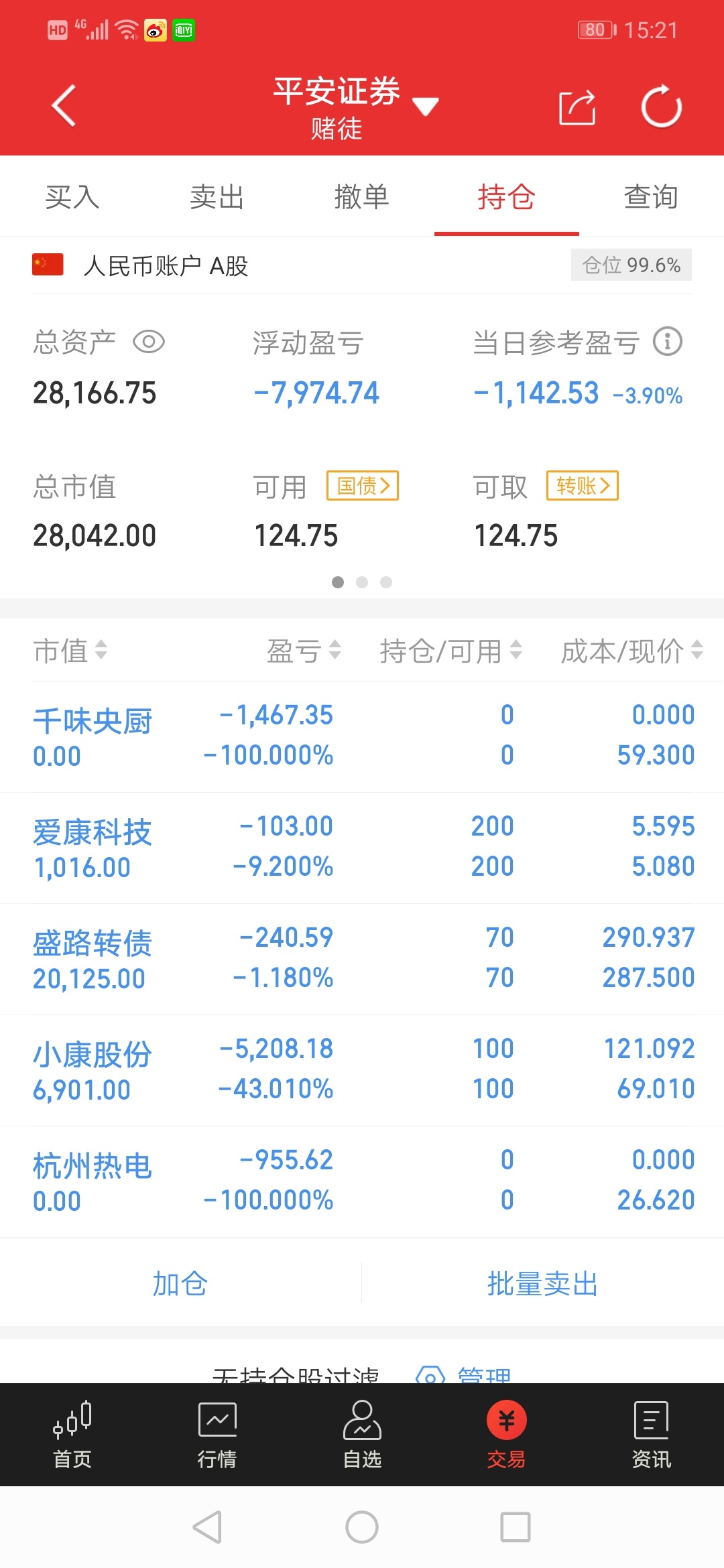Viewport: 724px width, 1568px height.
Task: Open info icon beside 当日参考盈亏
Action: pos(668,342)
